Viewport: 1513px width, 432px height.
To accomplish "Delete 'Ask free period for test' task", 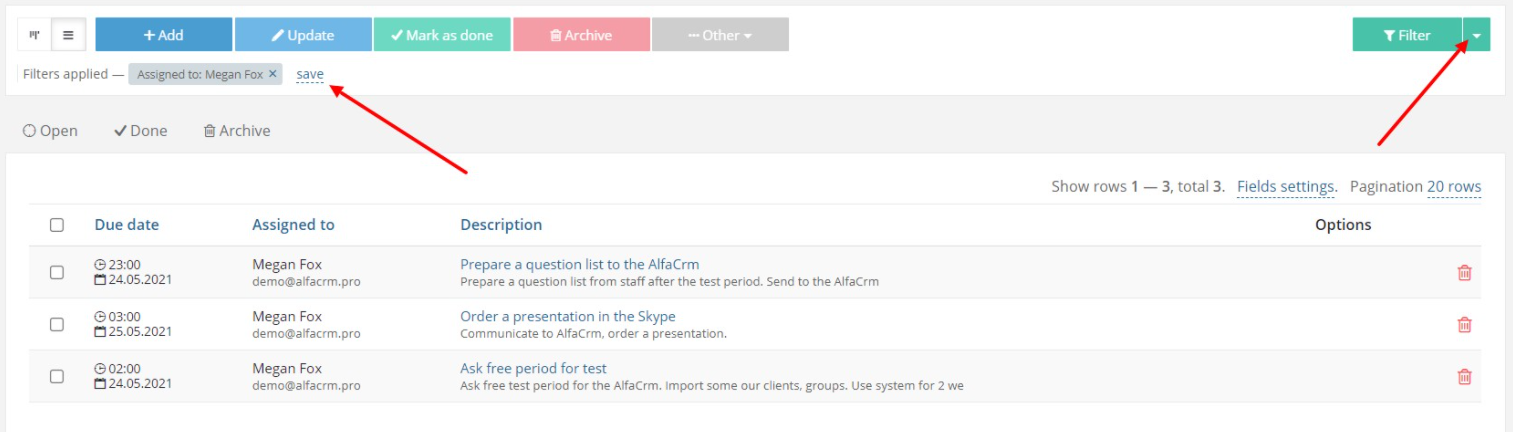I will [1464, 376].
